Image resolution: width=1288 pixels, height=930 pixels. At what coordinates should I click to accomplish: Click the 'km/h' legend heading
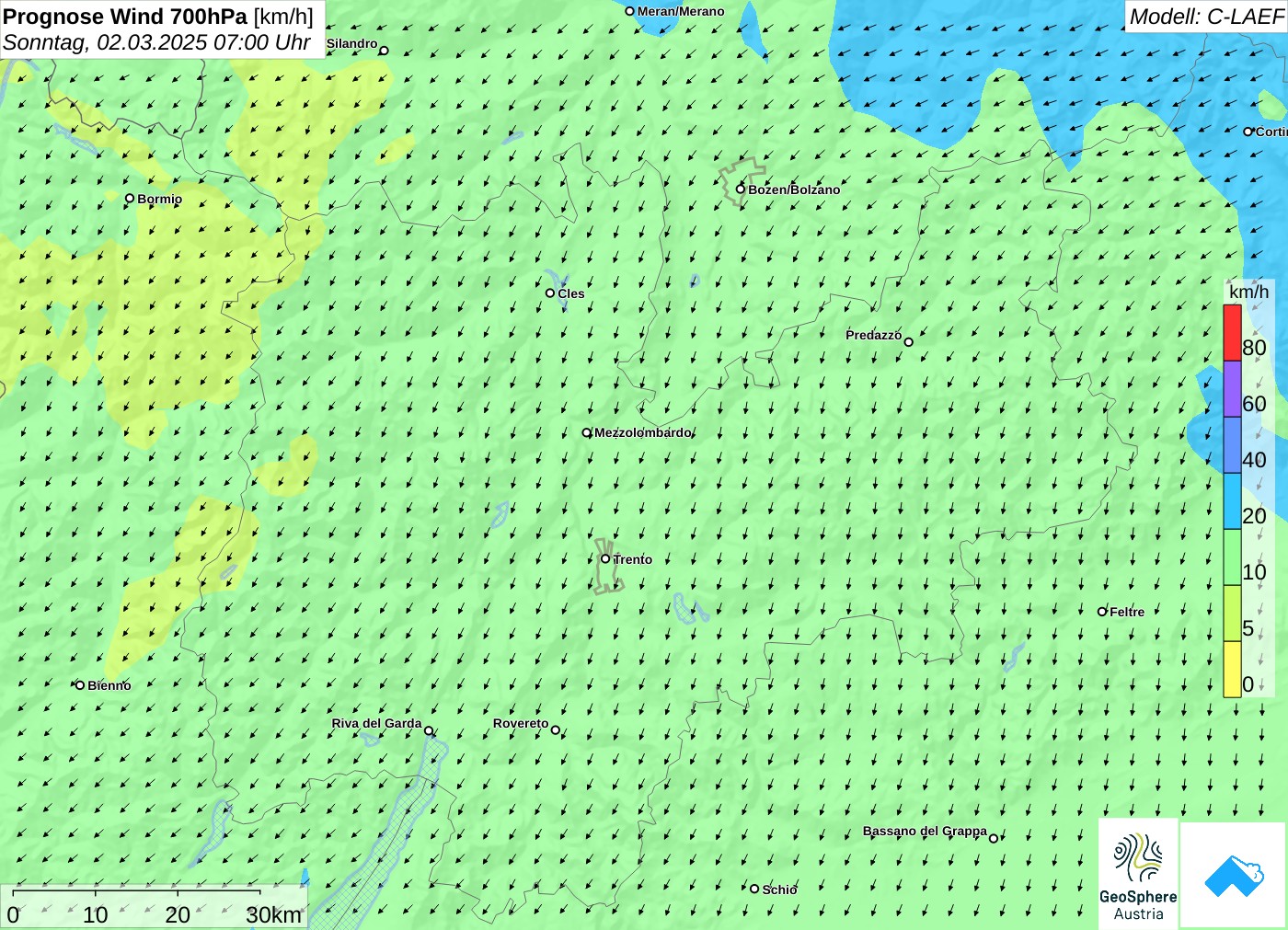(x=1248, y=292)
